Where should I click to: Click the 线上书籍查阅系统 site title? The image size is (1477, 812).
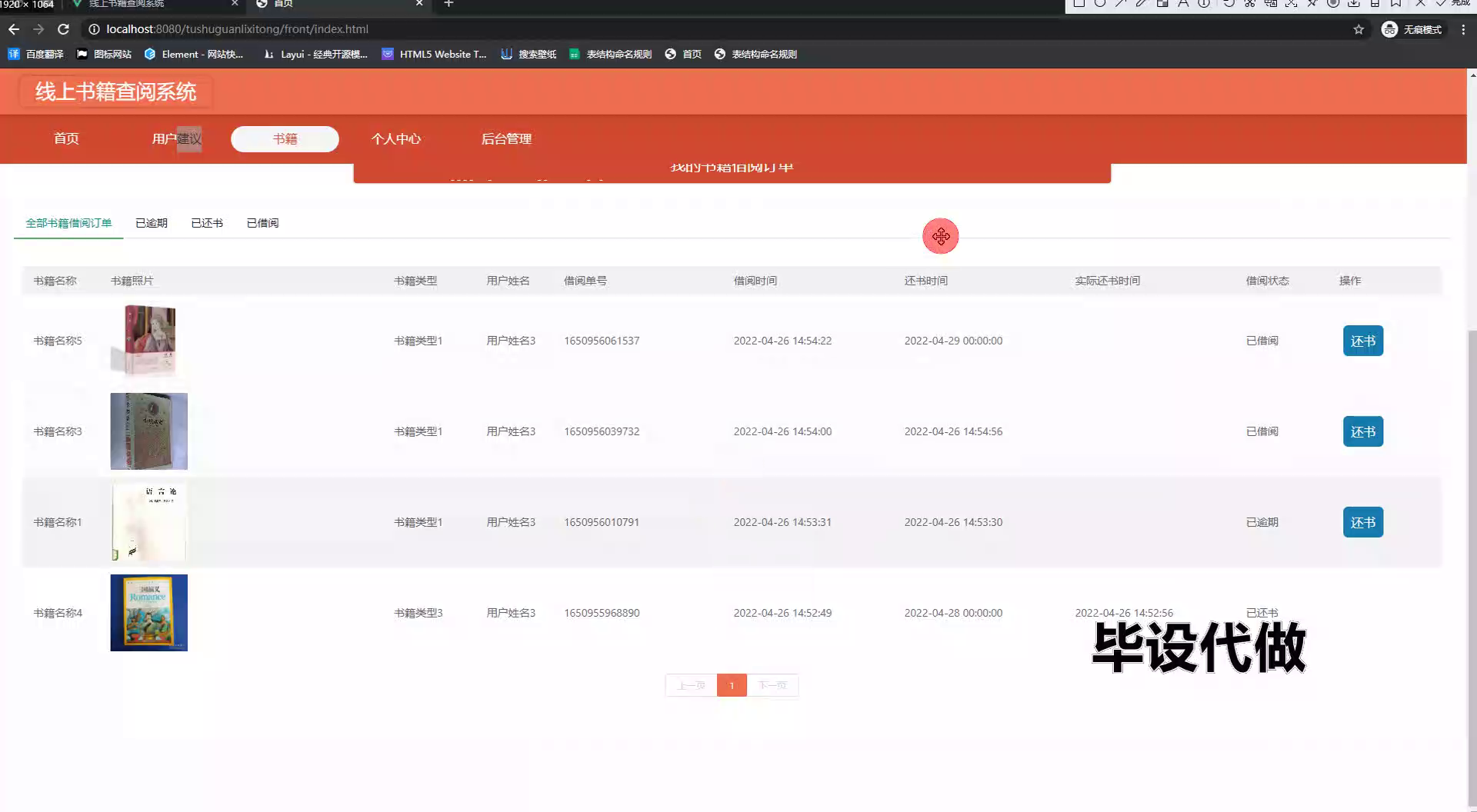click(x=116, y=92)
